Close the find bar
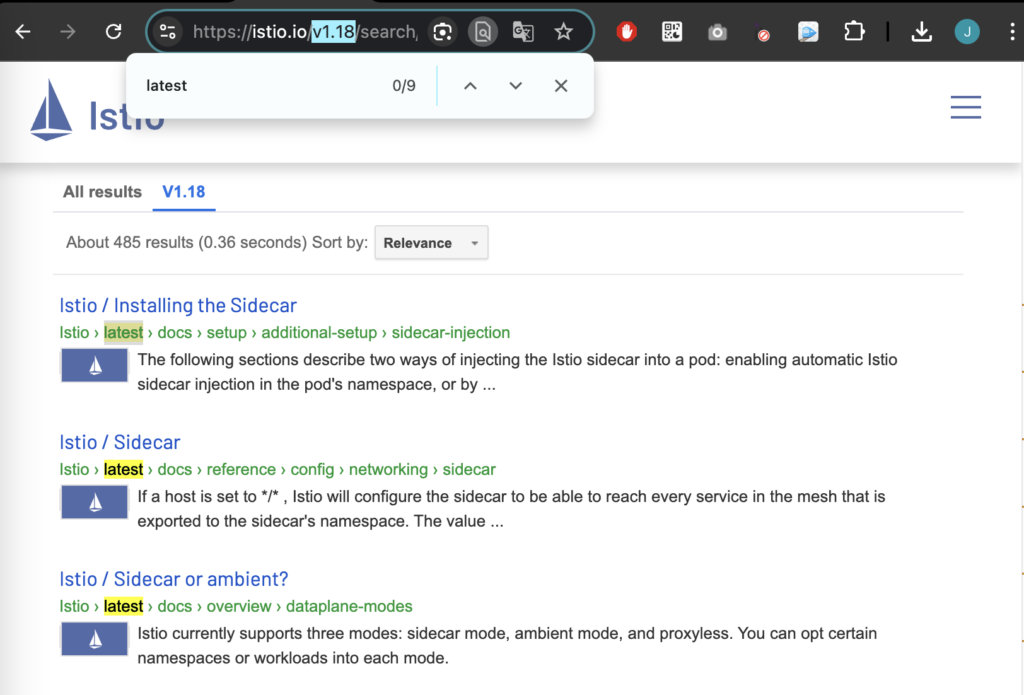1024x695 pixels. [561, 86]
